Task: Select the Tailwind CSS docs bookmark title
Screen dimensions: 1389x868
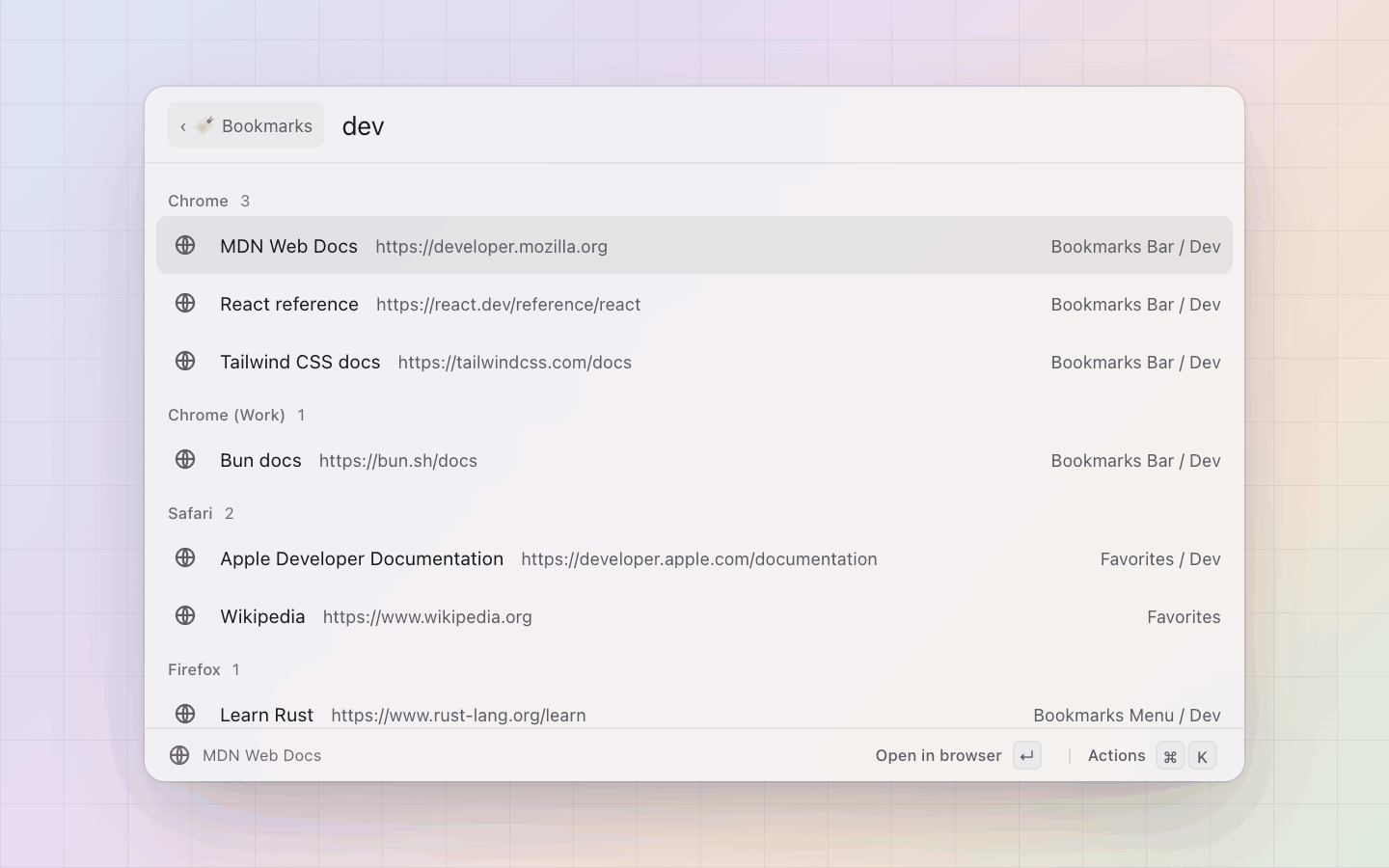Action: (300, 362)
